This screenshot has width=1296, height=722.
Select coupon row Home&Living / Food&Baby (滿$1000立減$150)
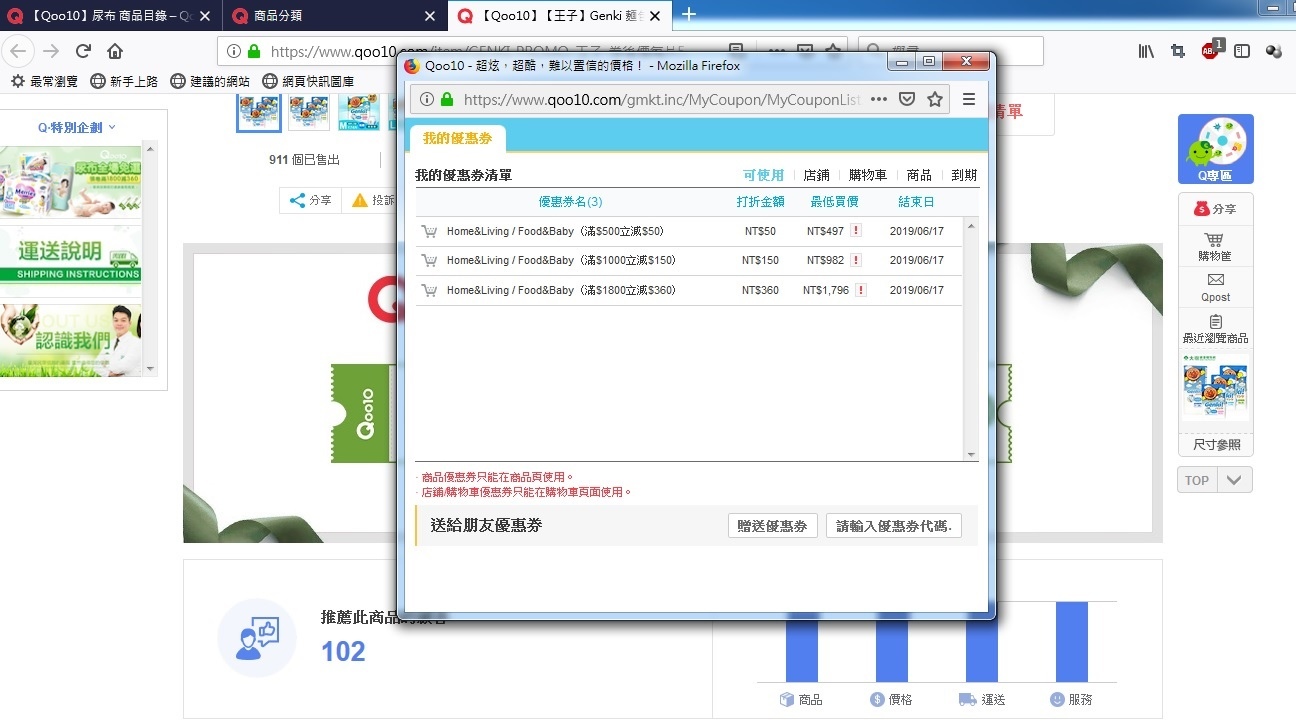click(689, 260)
